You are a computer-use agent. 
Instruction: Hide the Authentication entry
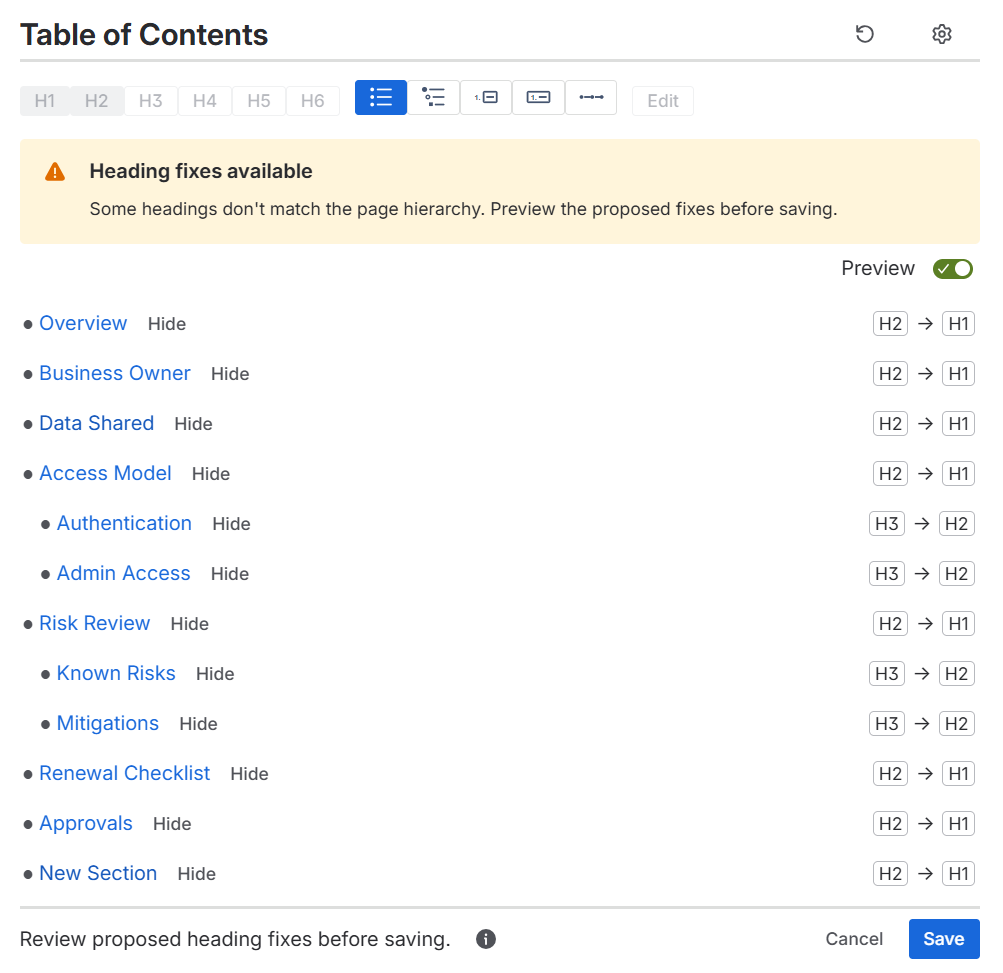coord(232,523)
